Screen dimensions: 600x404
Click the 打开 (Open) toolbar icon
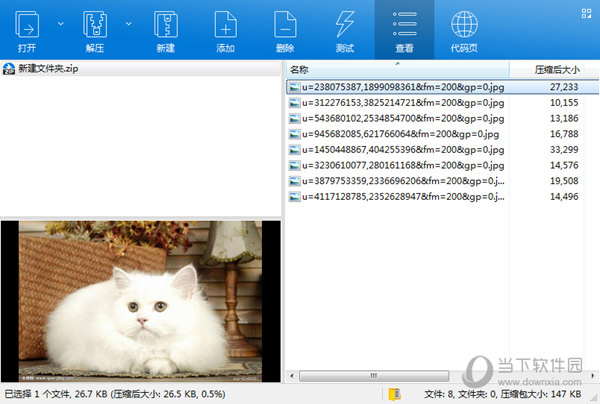click(x=27, y=25)
